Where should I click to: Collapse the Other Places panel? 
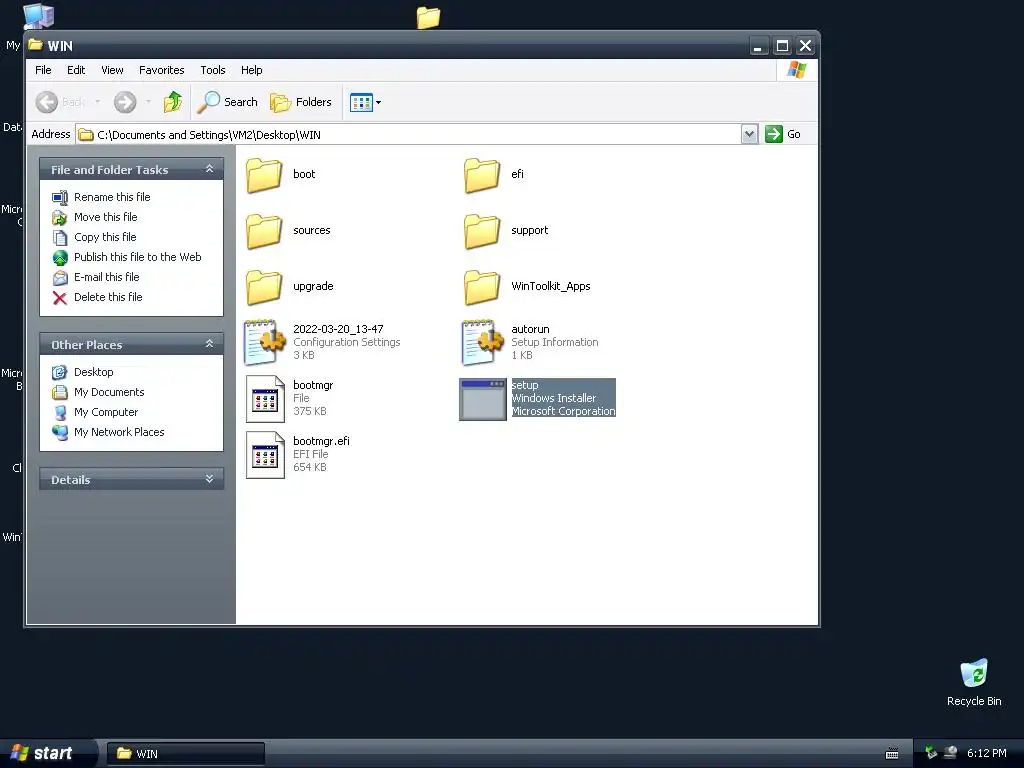pos(210,344)
